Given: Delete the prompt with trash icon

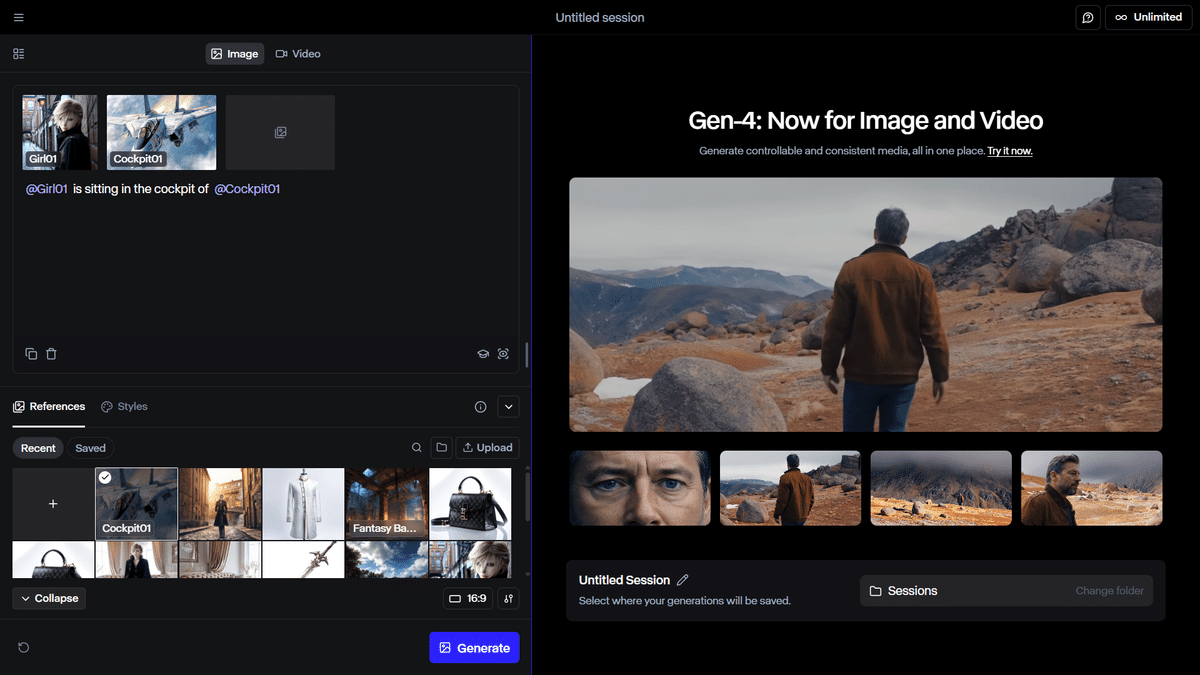Looking at the screenshot, I should coord(52,353).
